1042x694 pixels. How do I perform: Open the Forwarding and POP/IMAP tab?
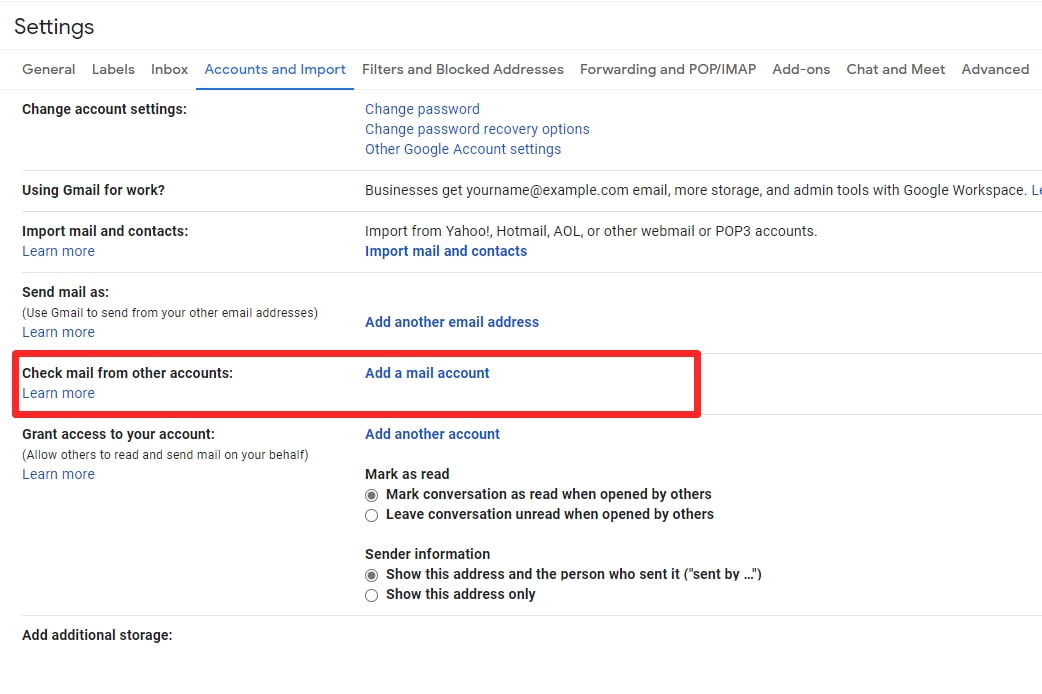coord(667,69)
